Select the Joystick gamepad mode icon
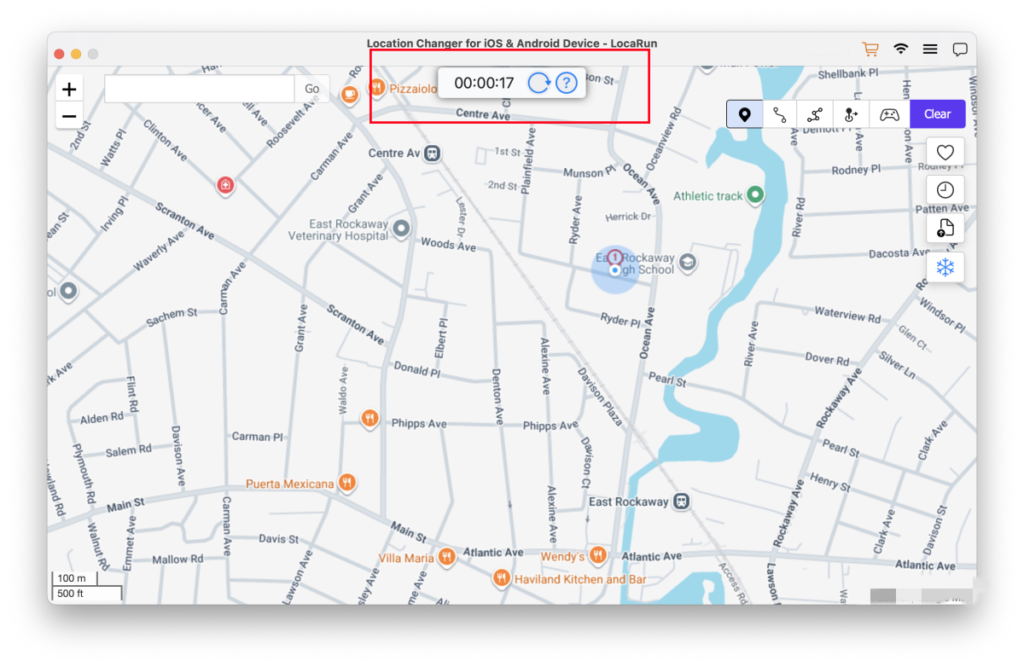This screenshot has height=667, width=1024. coord(889,114)
